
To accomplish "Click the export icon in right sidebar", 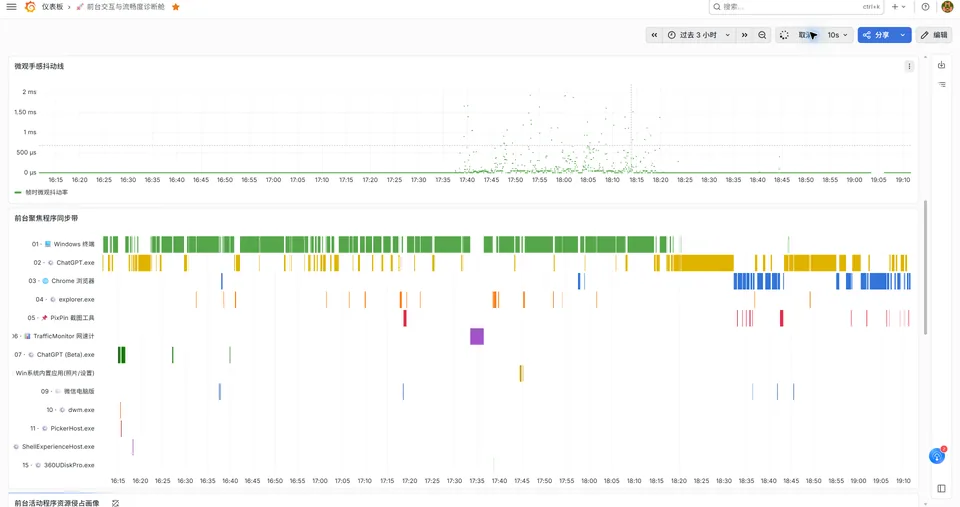I will (x=942, y=66).
